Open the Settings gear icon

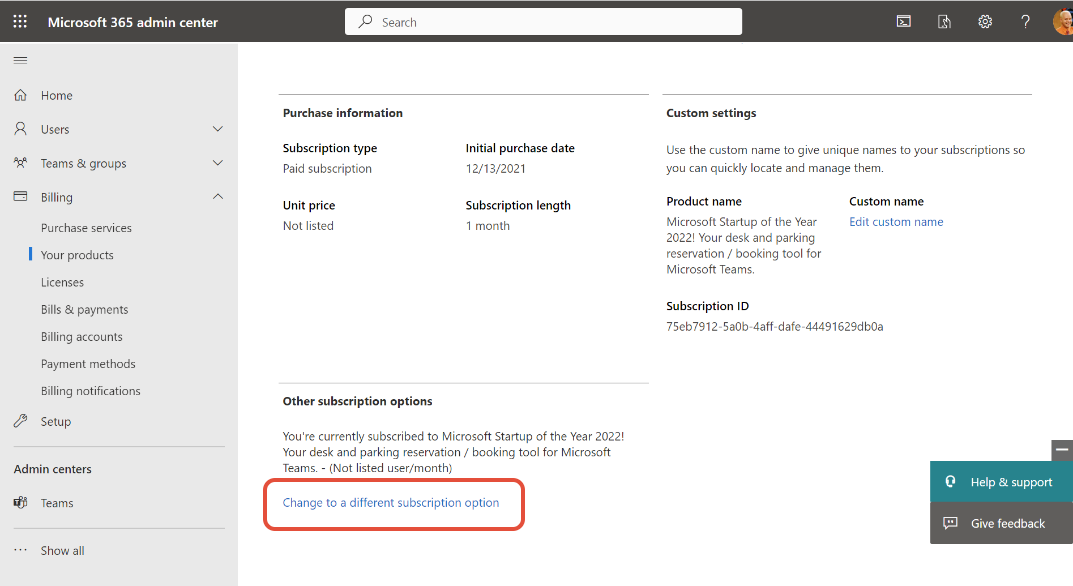985,22
